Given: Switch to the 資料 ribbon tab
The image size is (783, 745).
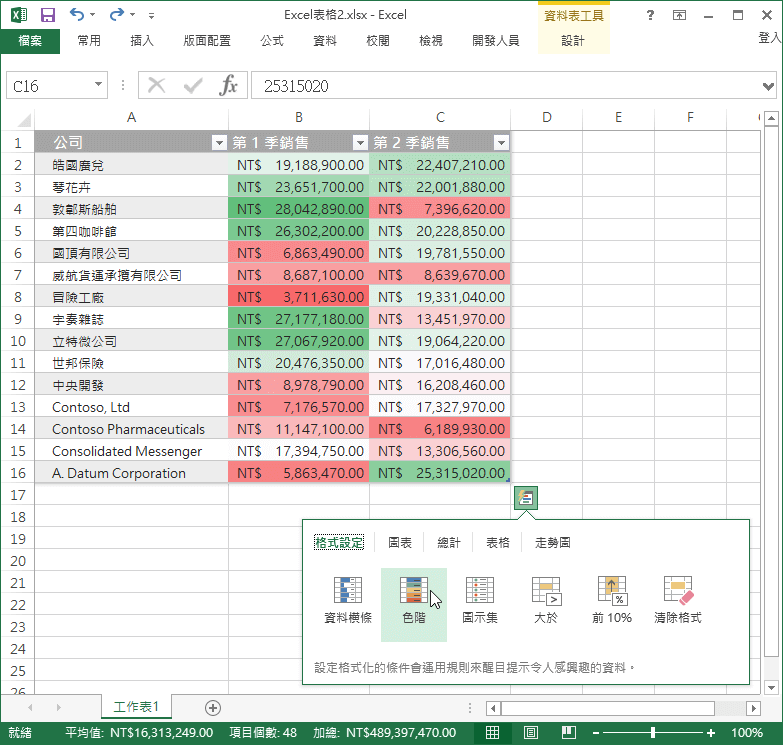Looking at the screenshot, I should [325, 41].
